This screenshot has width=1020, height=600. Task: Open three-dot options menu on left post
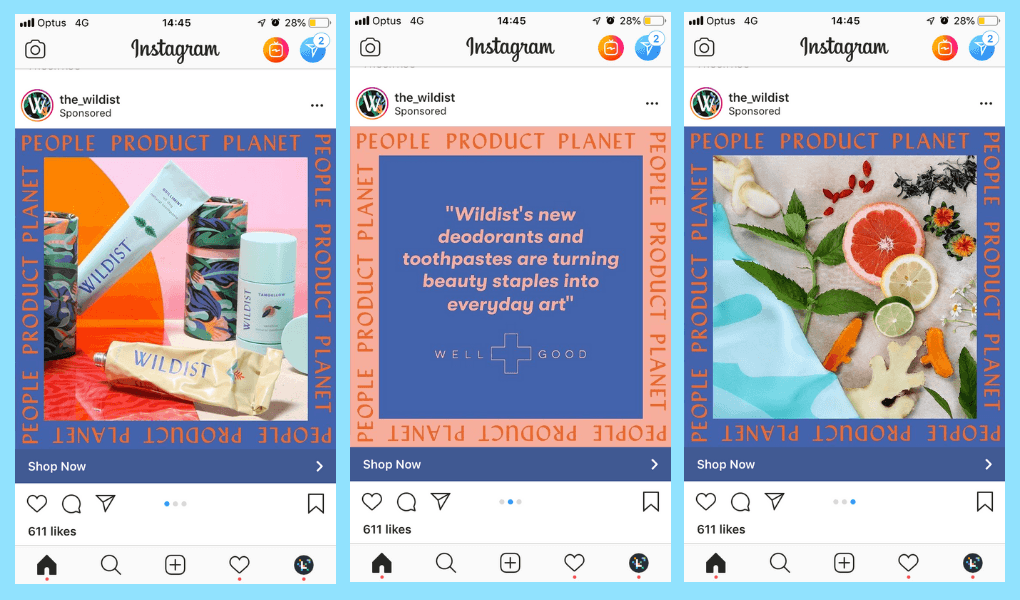click(x=317, y=105)
